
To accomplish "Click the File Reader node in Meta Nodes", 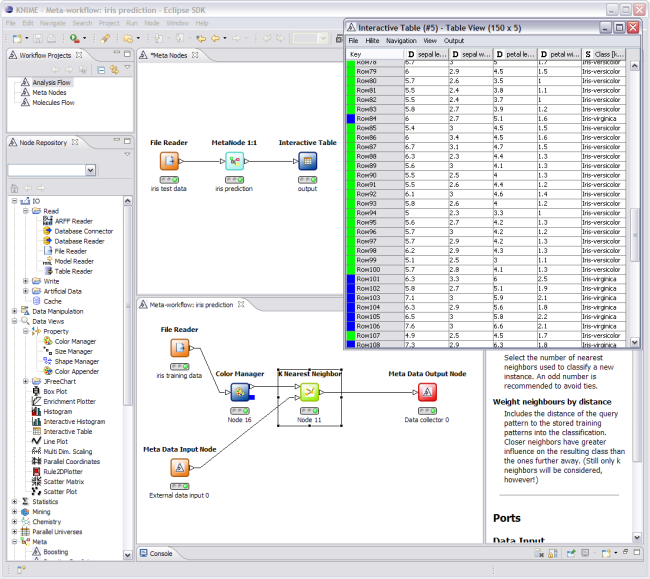I will tap(168, 163).
